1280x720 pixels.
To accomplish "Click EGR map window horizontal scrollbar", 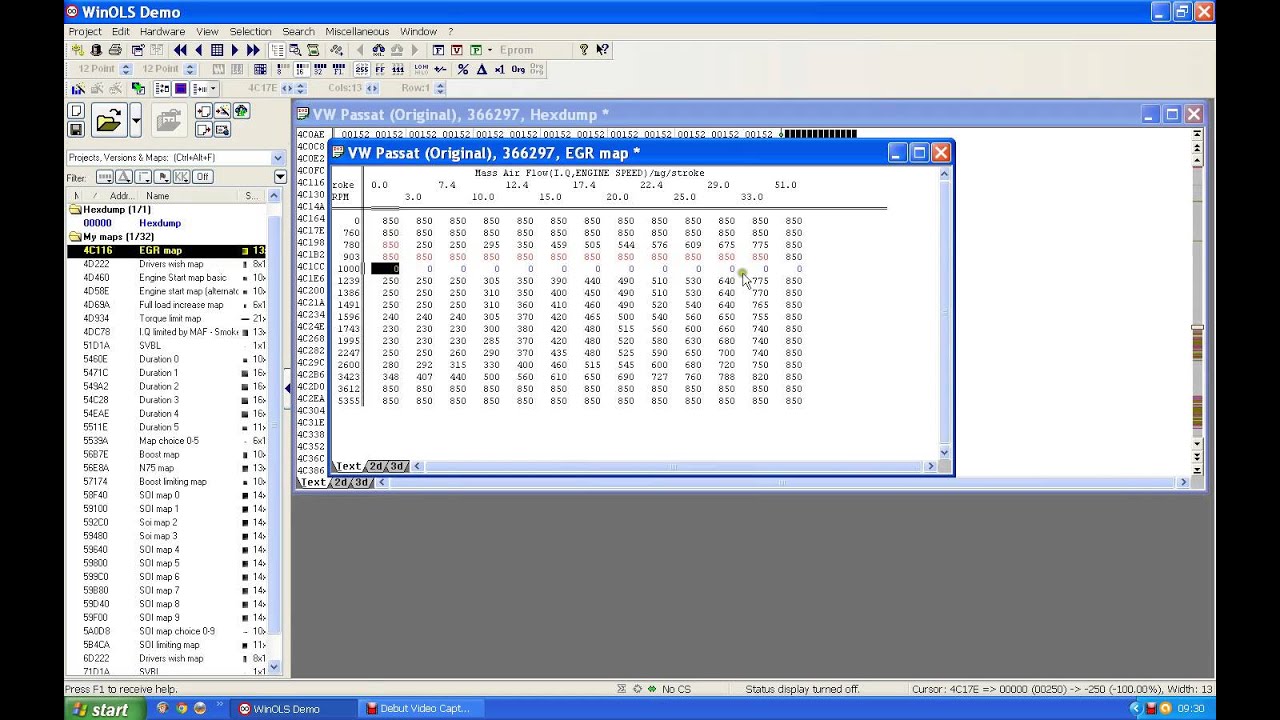I will click(673, 466).
